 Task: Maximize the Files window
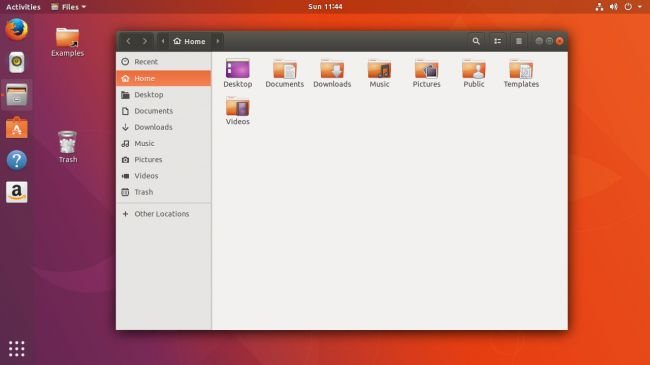pyautogui.click(x=549, y=41)
